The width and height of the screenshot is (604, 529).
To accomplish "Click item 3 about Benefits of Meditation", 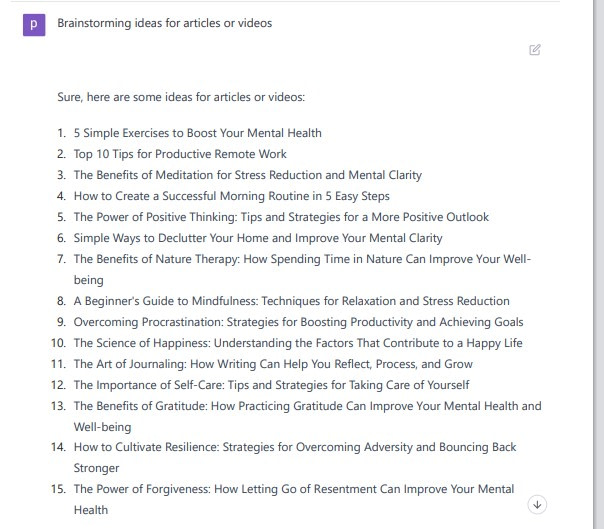I will coord(248,175).
